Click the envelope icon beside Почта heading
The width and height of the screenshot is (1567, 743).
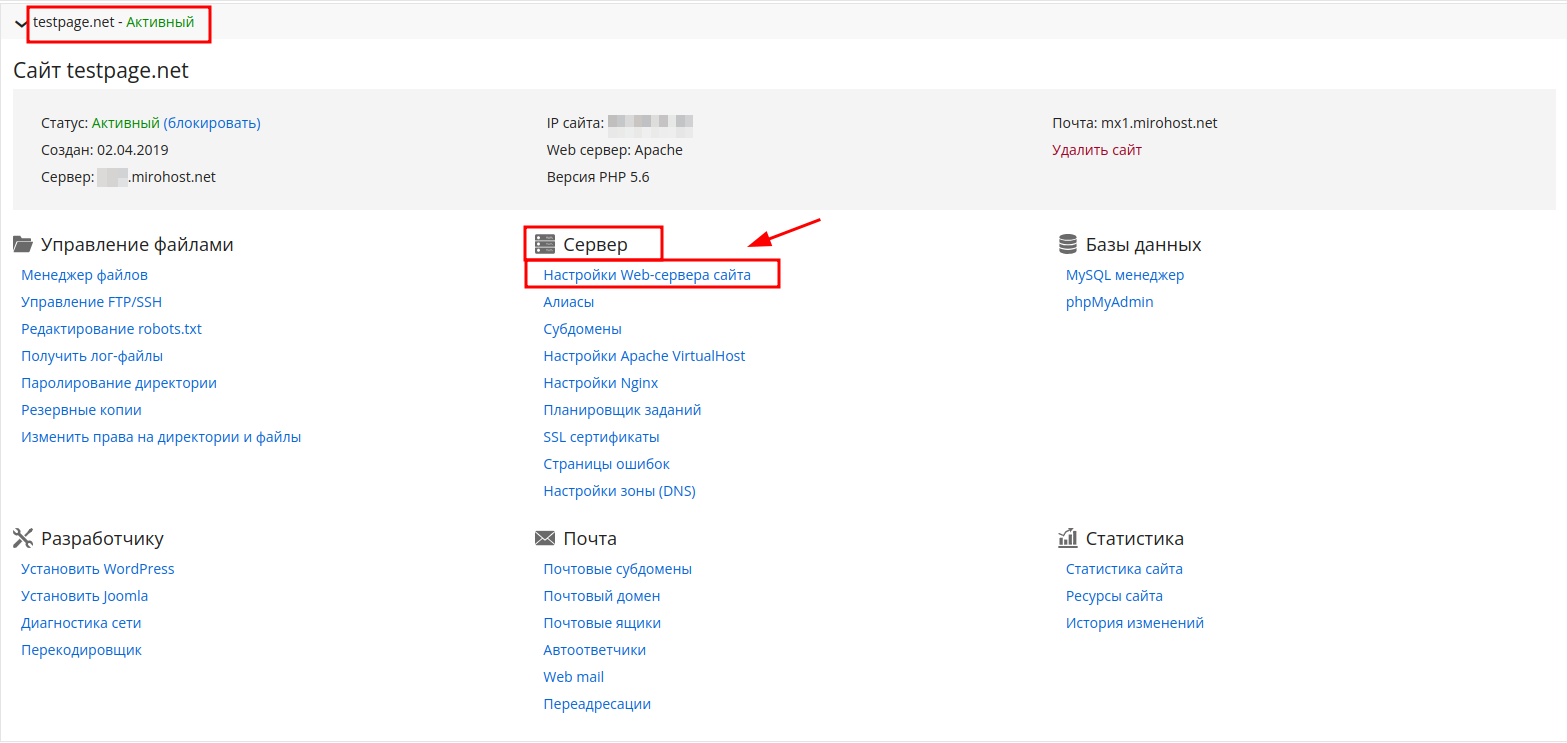point(545,538)
